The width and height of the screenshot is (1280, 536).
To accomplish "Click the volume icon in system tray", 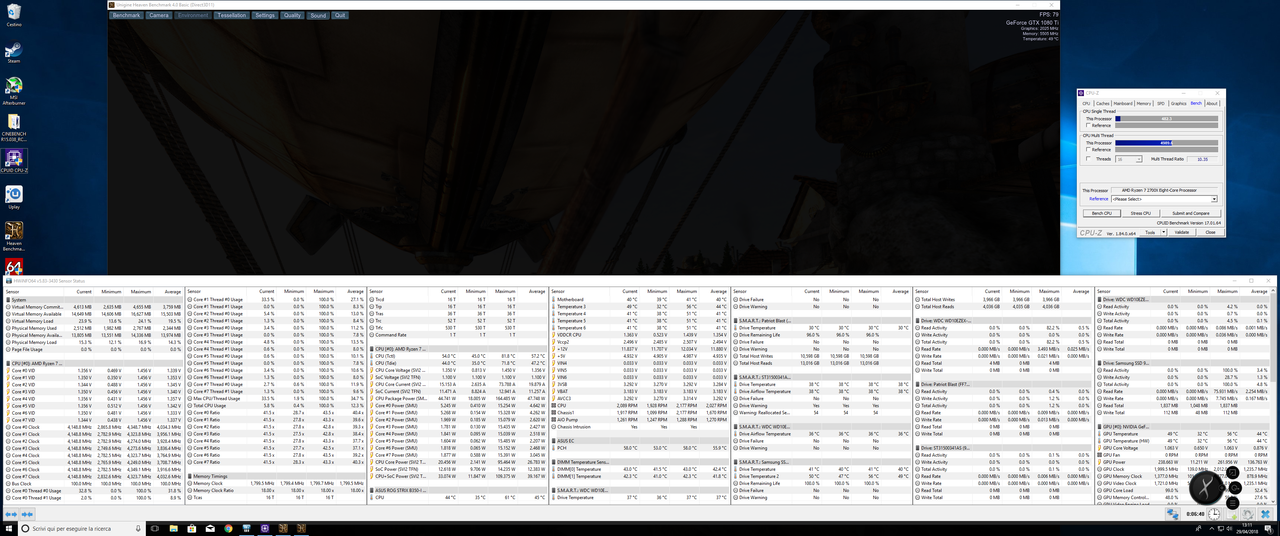I will click(x=1230, y=528).
